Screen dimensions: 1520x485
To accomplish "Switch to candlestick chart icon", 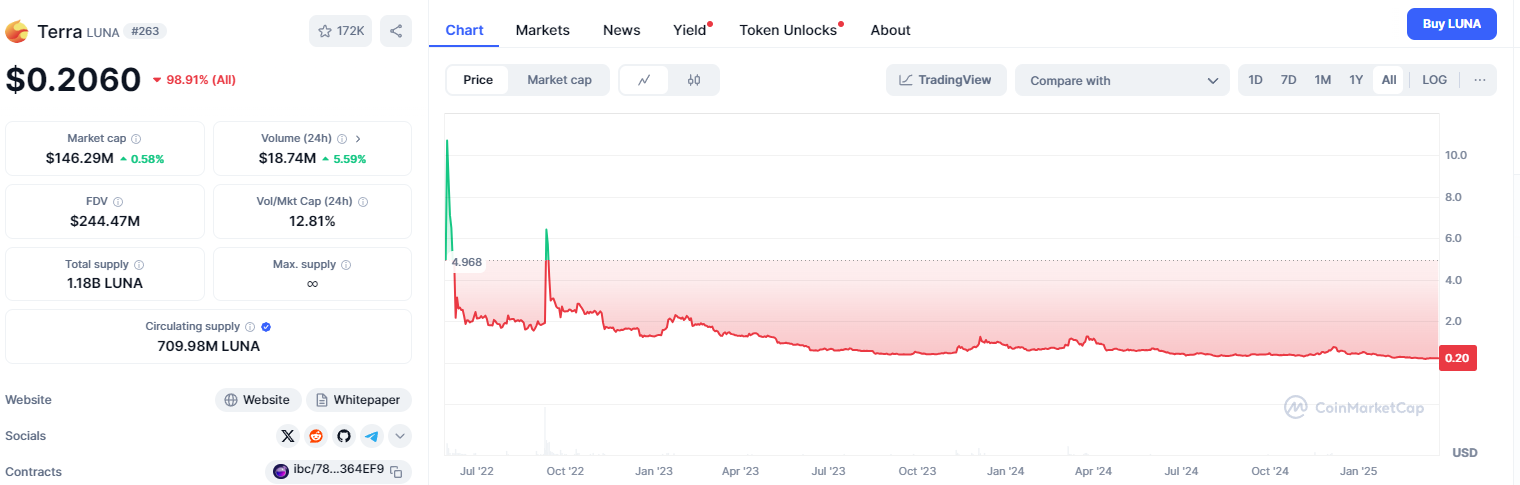I will [x=694, y=80].
